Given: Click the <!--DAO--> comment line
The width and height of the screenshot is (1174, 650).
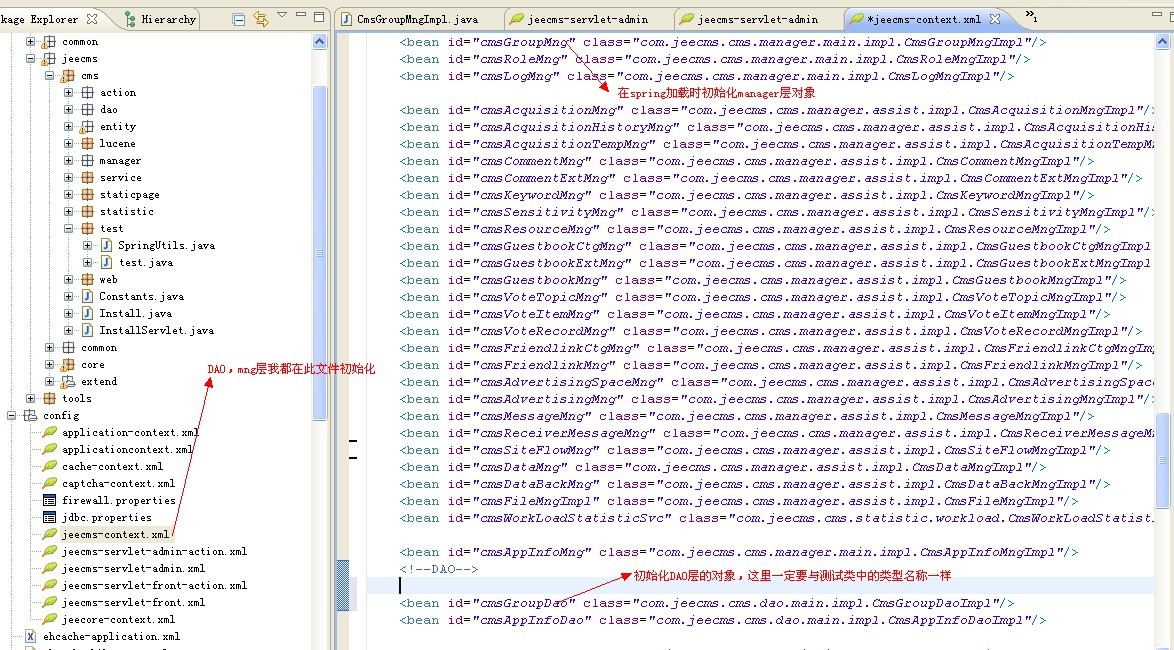Looking at the screenshot, I should [439, 569].
